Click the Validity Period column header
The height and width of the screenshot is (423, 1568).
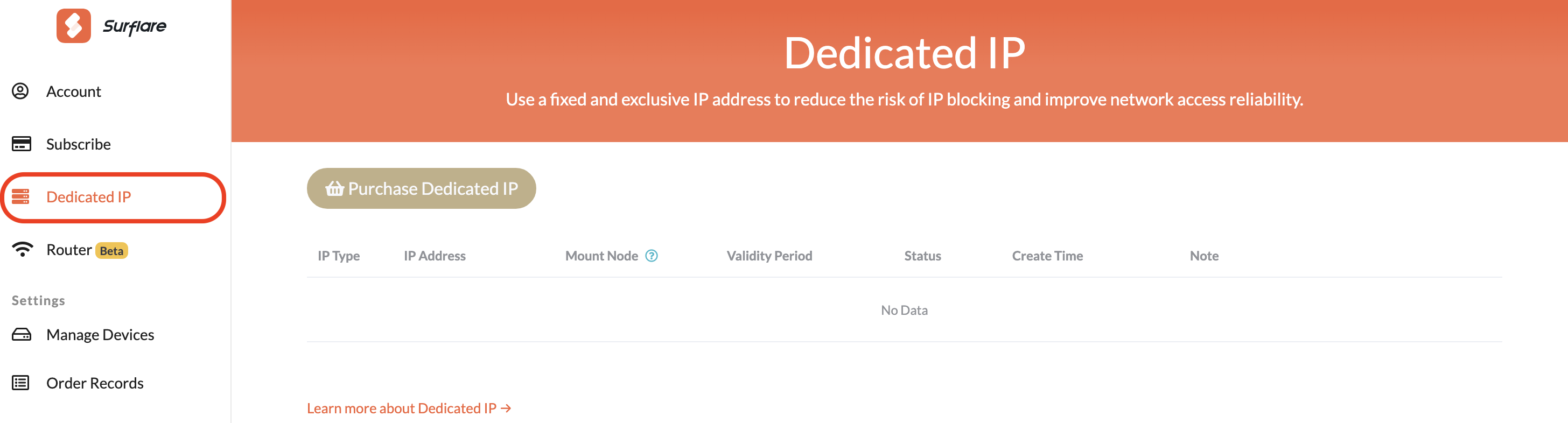[x=769, y=256]
